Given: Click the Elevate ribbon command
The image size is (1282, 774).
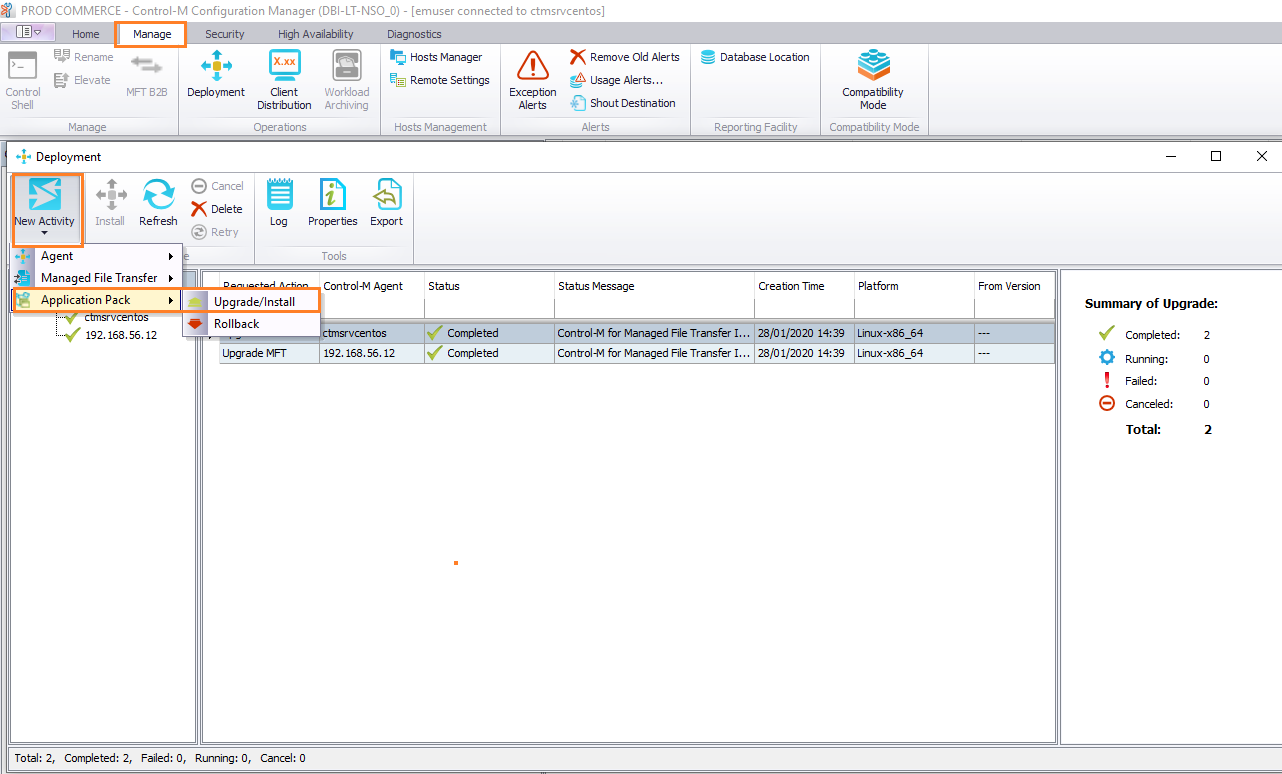Looking at the screenshot, I should pyautogui.click(x=82, y=80).
